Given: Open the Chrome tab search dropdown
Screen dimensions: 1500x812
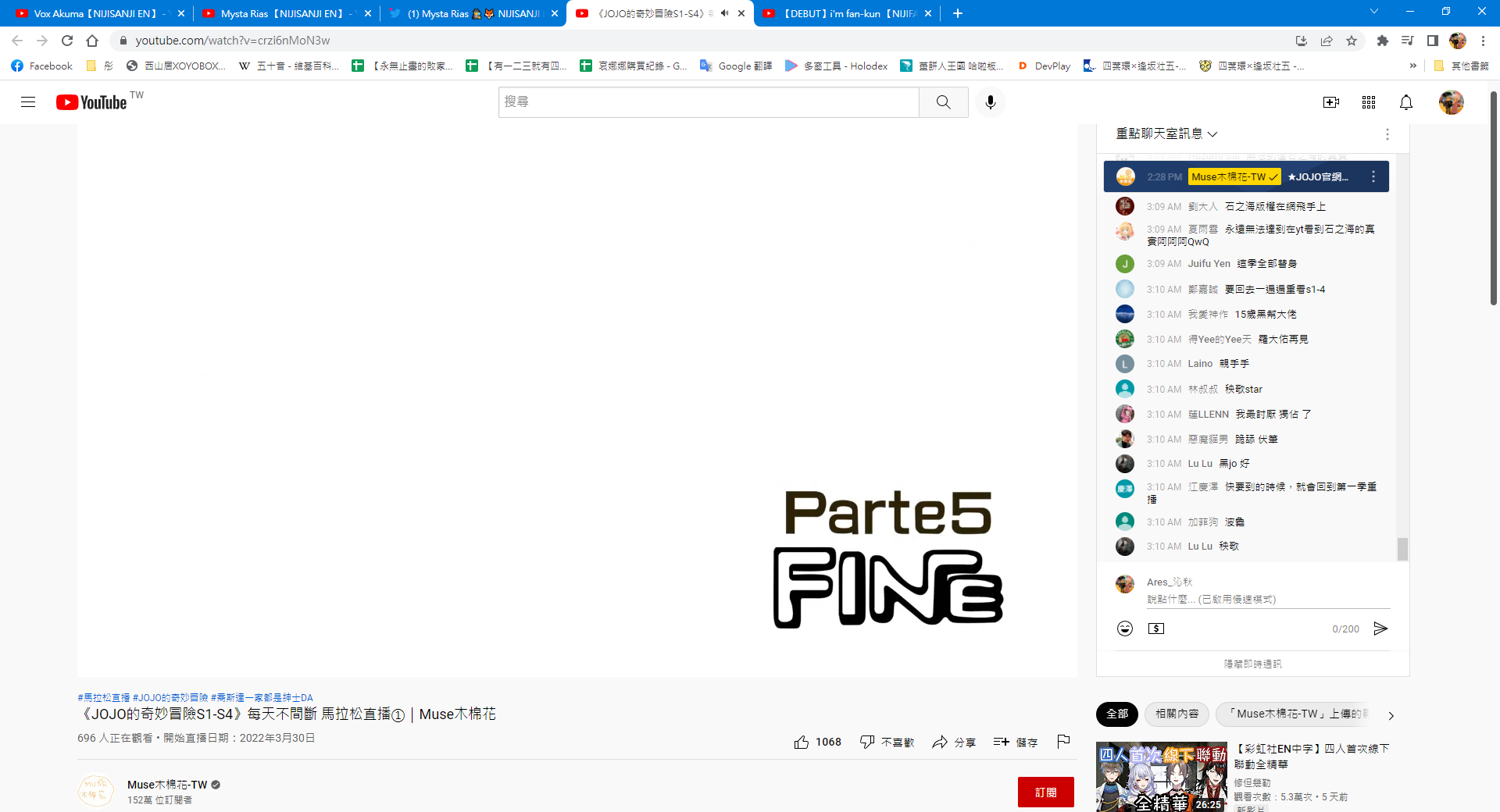Looking at the screenshot, I should coord(1373,12).
